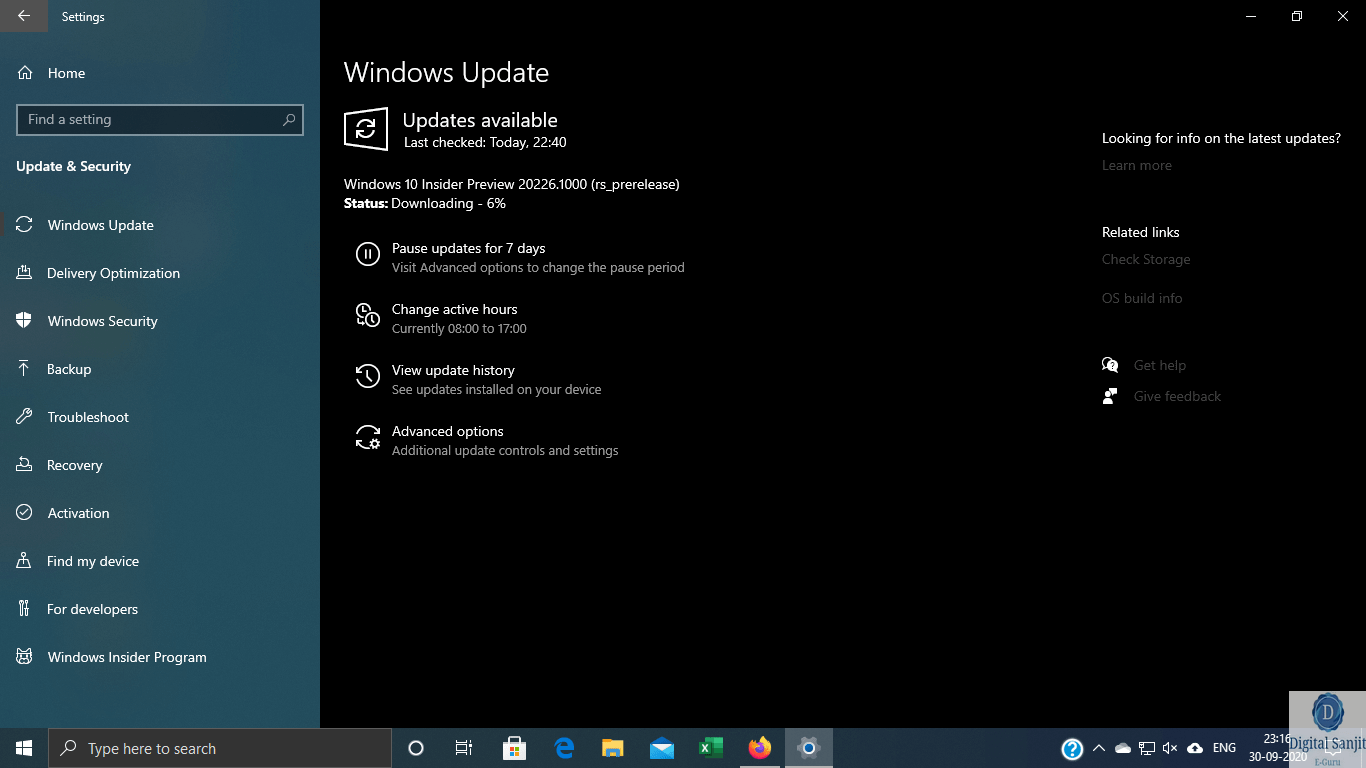Launch Microsoft Store from the taskbar
Image resolution: width=1366 pixels, height=768 pixels.
click(514, 748)
